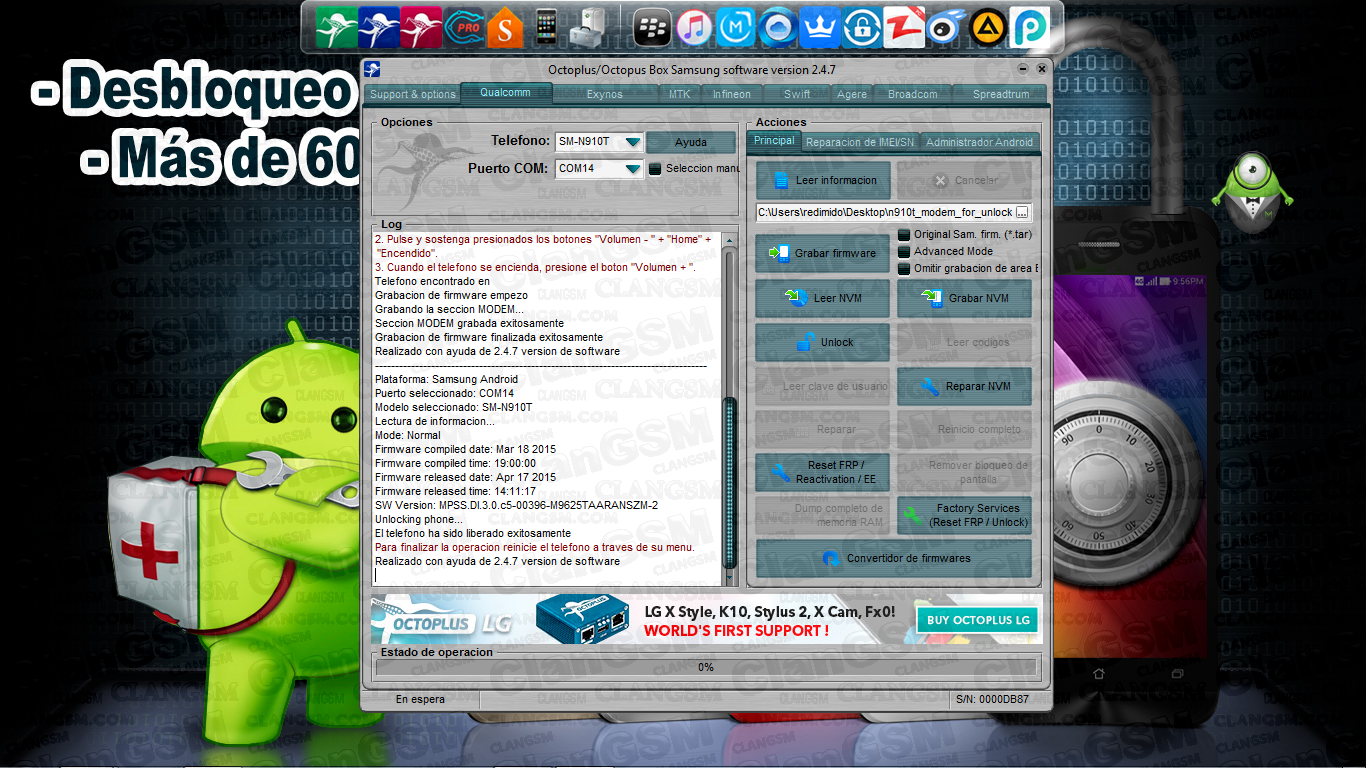The height and width of the screenshot is (768, 1366).
Task: Launch the BlackBerry dock icon
Action: [652, 27]
